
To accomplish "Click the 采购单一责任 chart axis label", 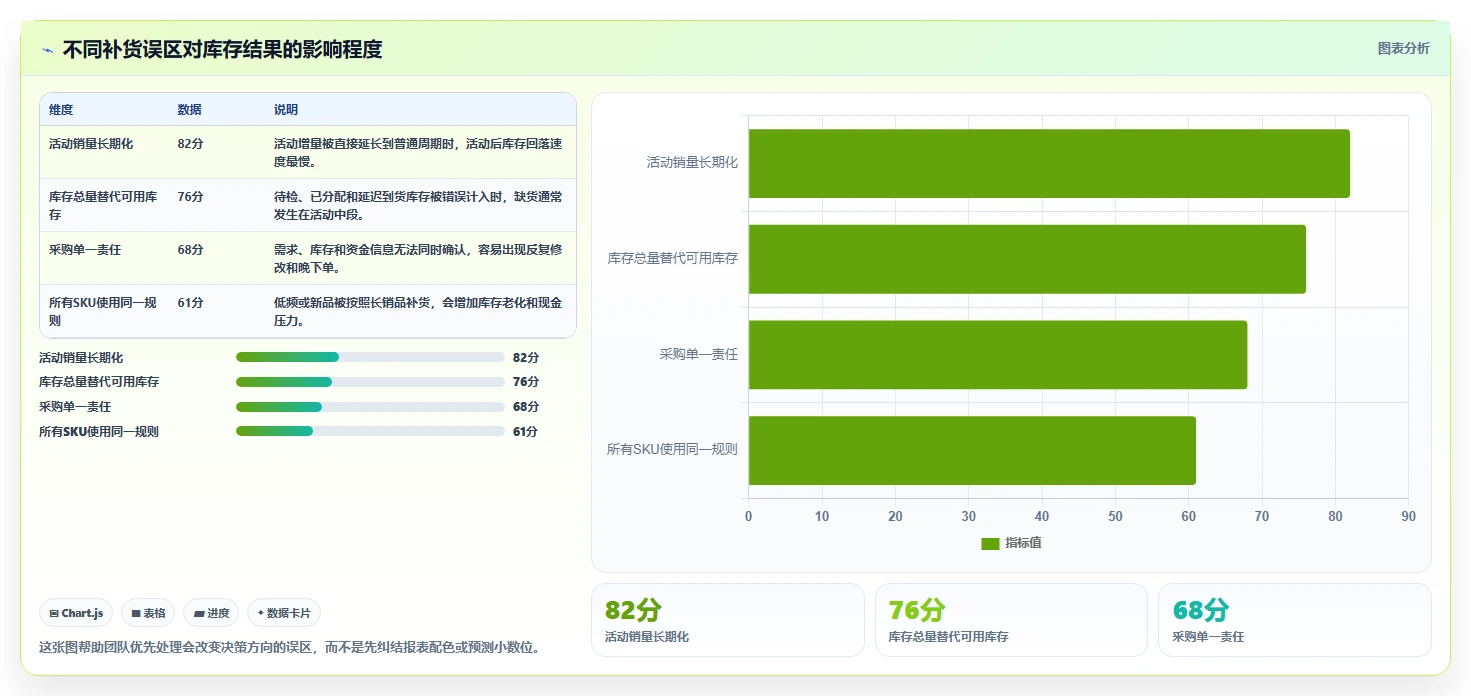I will coord(699,354).
